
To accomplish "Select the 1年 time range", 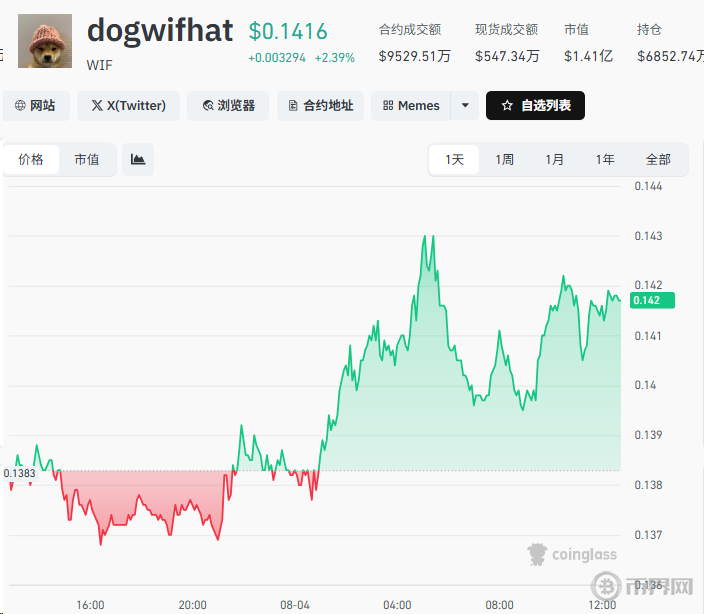I will point(605,159).
